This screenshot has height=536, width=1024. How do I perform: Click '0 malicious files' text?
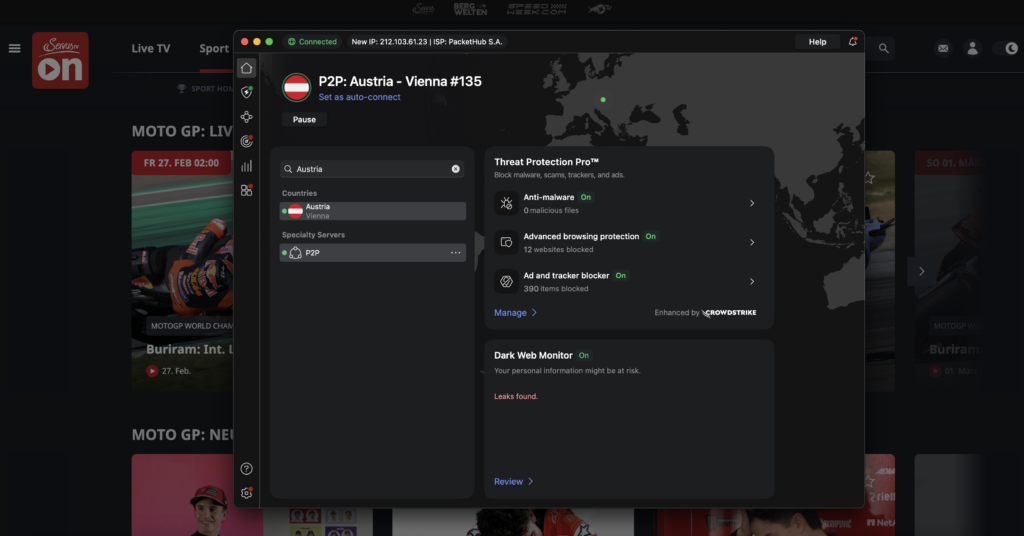click(551, 210)
